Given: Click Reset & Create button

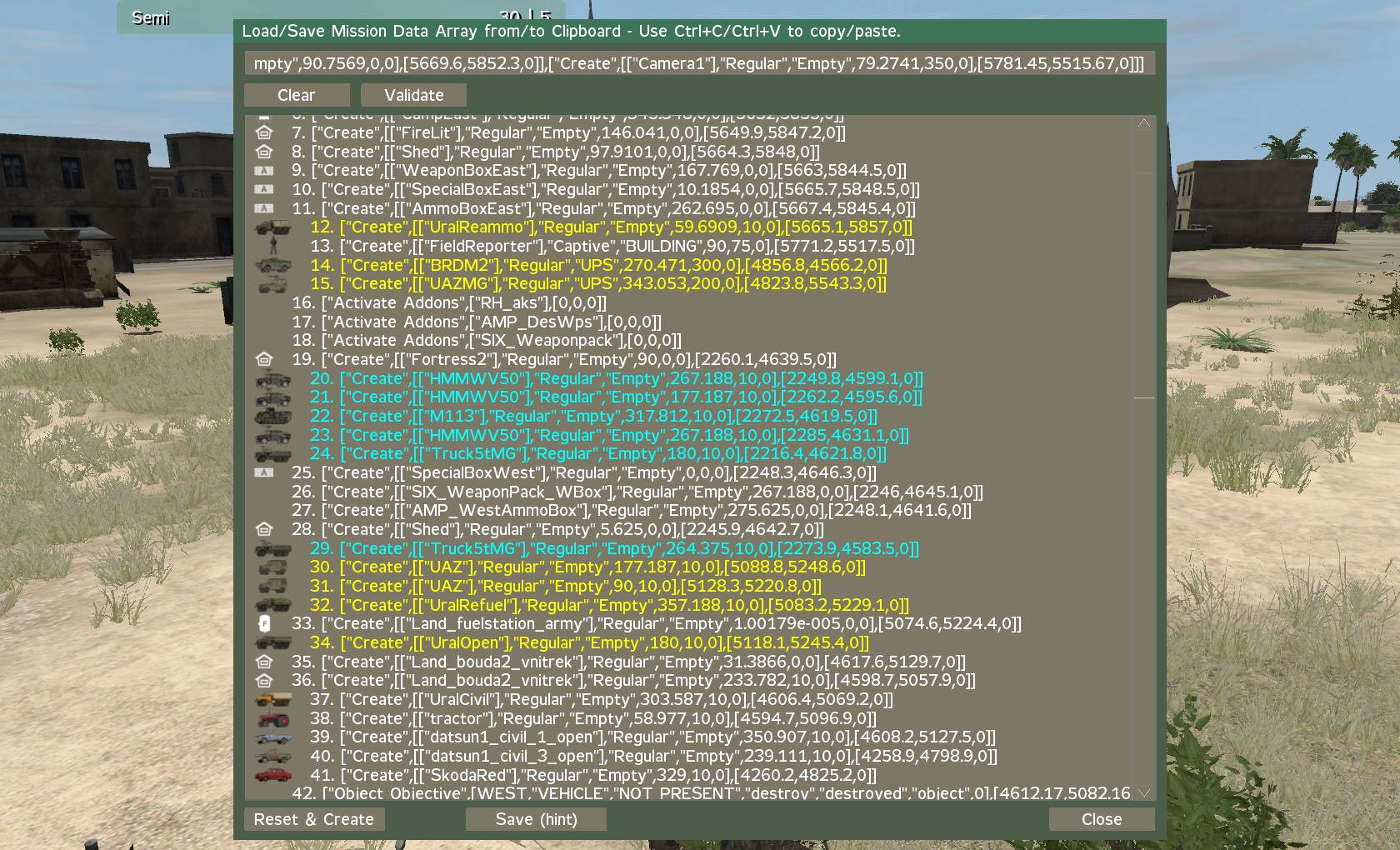Looking at the screenshot, I should 314,819.
